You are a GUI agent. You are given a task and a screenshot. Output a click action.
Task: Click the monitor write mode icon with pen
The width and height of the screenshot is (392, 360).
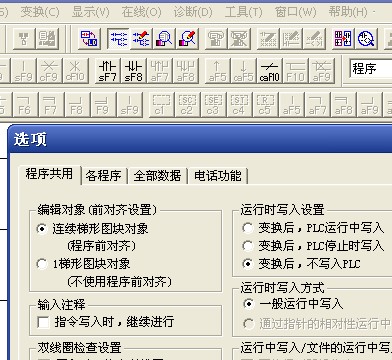point(188,39)
